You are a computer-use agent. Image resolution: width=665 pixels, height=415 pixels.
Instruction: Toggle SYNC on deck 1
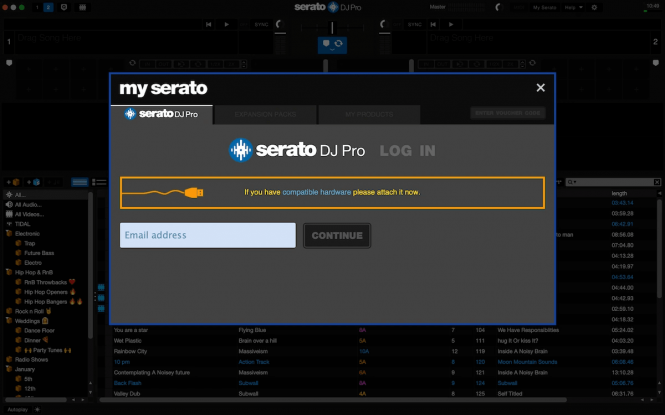pos(261,25)
